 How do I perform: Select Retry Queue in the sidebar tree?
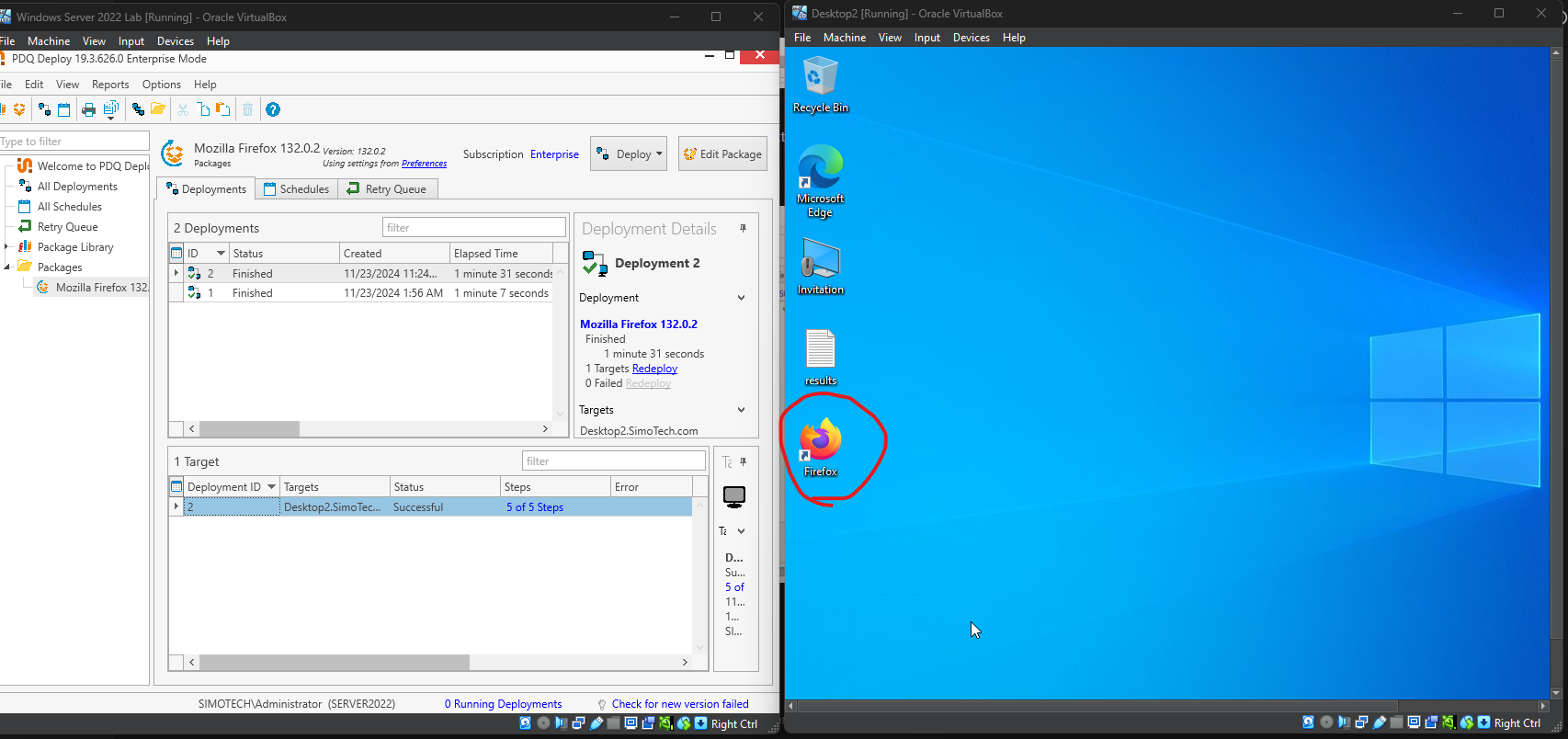(68, 227)
